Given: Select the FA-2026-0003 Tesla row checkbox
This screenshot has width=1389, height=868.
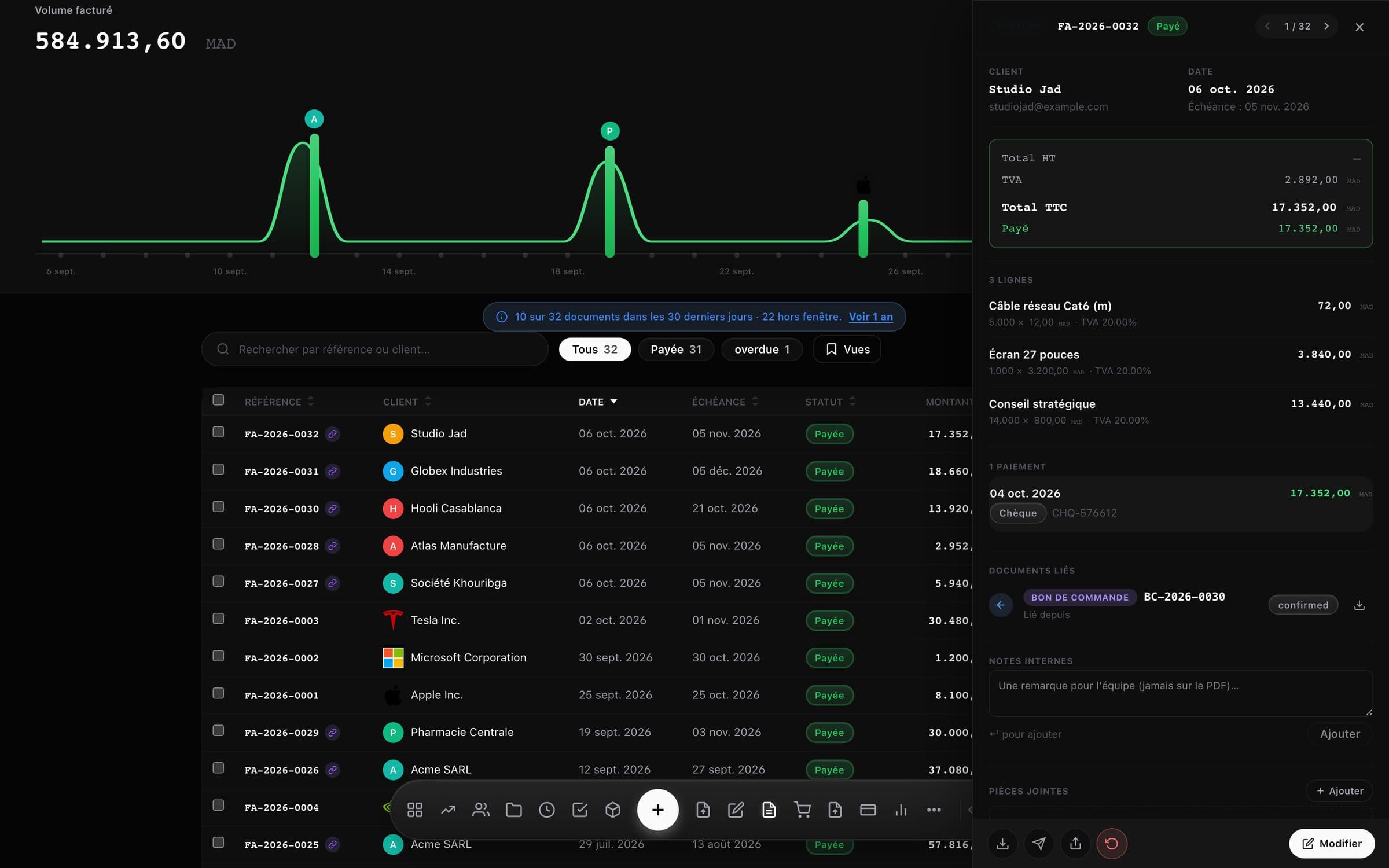Looking at the screenshot, I should point(218,619).
